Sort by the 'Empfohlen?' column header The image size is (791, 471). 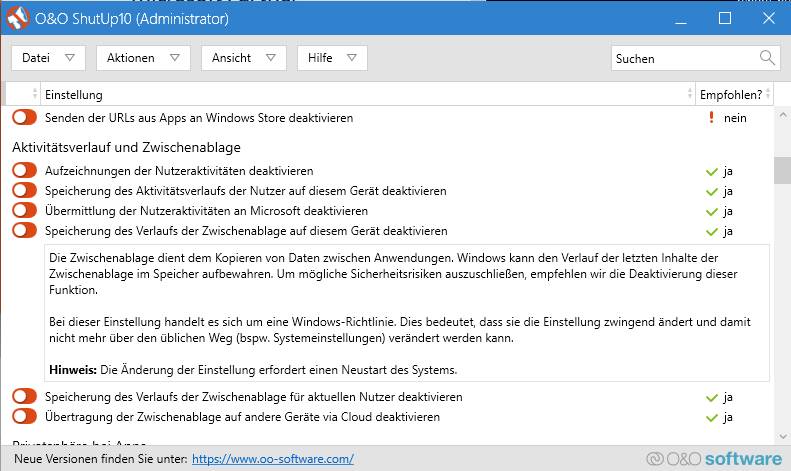coord(730,94)
